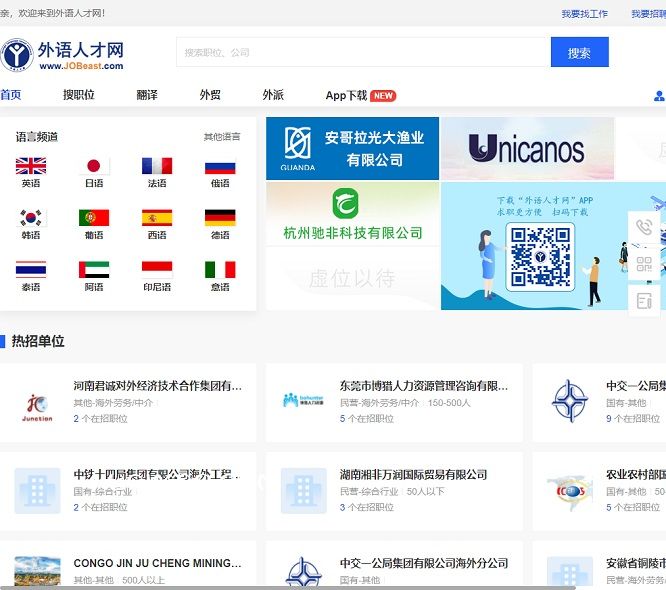Open 河南君诚对外经济技术合作集团 company link
This screenshot has width=666, height=590.
[x=158, y=386]
